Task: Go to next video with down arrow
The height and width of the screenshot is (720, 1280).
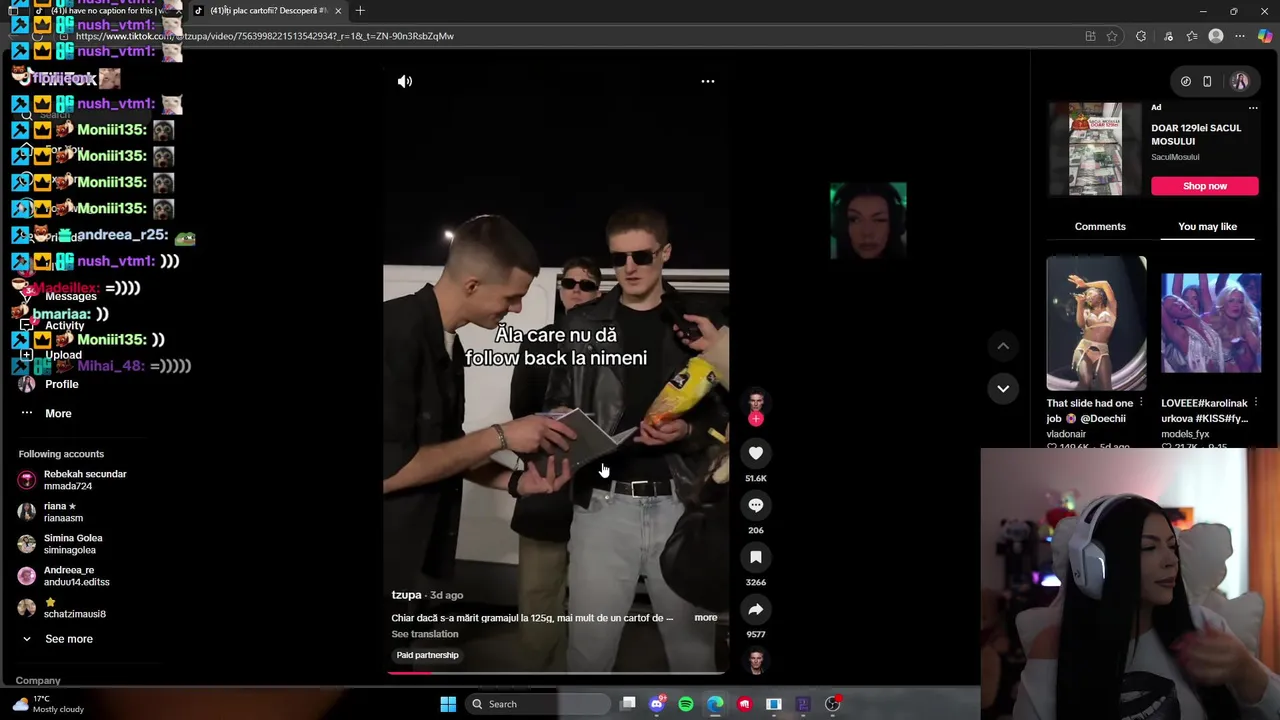Action: tap(1003, 388)
